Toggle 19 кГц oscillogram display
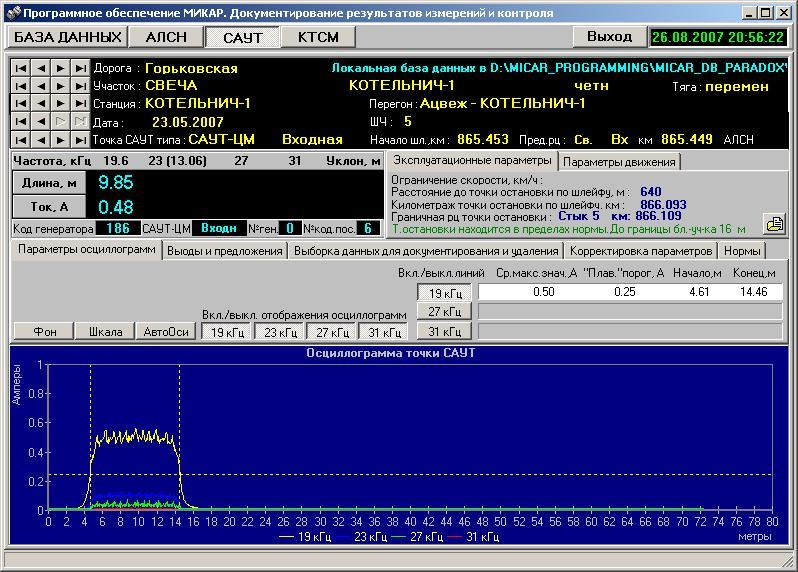 pyautogui.click(x=226, y=332)
